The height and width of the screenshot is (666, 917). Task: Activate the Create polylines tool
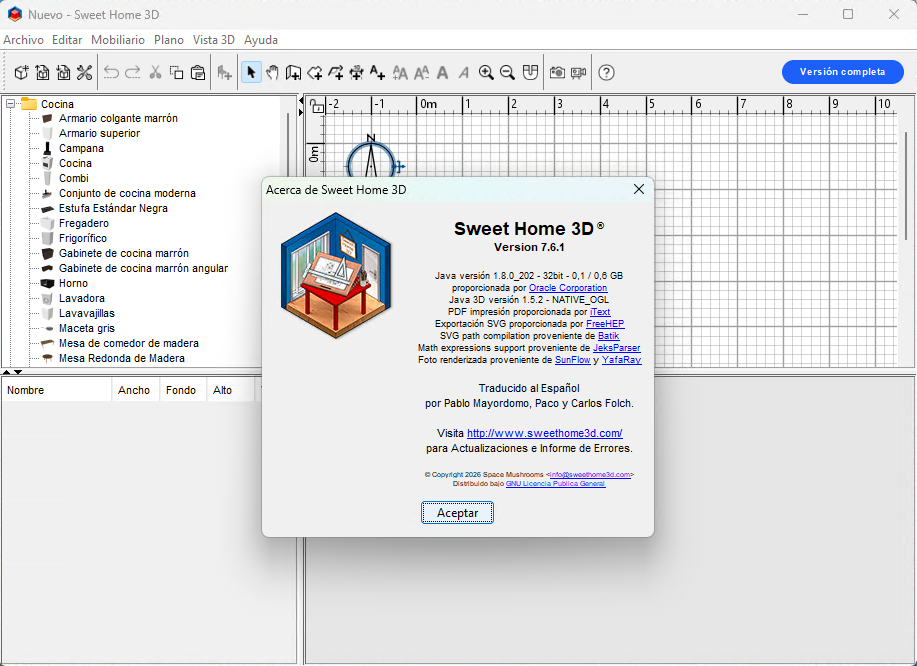coord(336,73)
